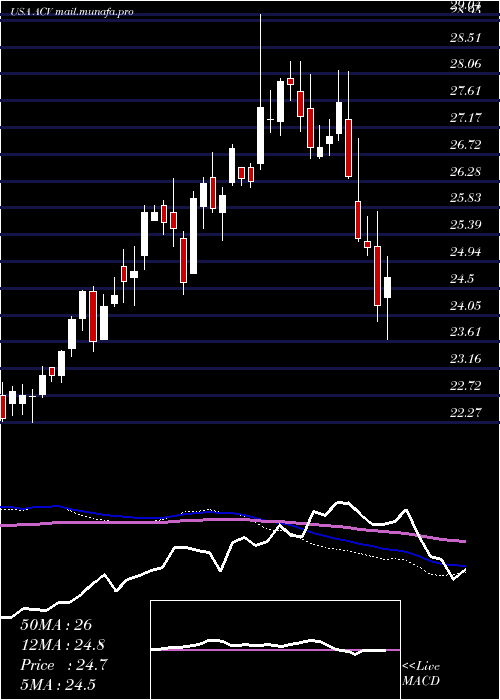Select the 24.5 price axis label
This screenshot has width=500, height=700.
[462, 279]
